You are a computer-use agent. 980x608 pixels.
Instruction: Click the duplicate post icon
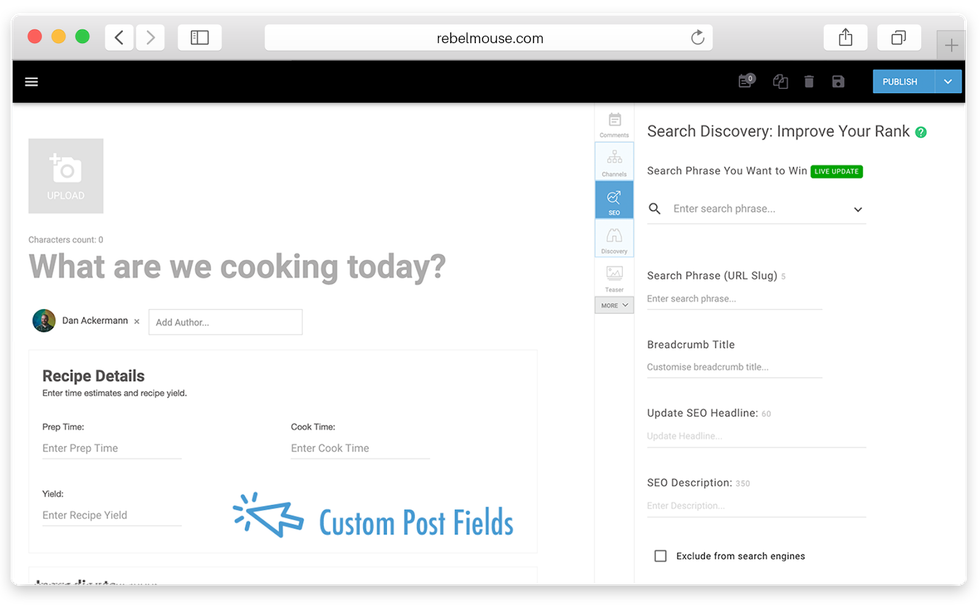pyautogui.click(x=780, y=82)
